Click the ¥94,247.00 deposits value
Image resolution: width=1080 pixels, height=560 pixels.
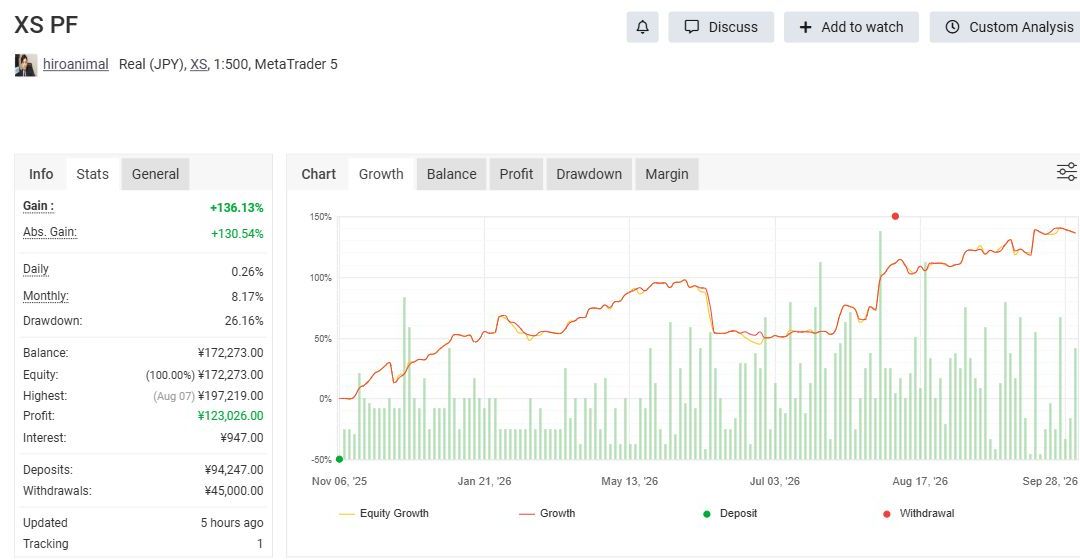[233, 470]
